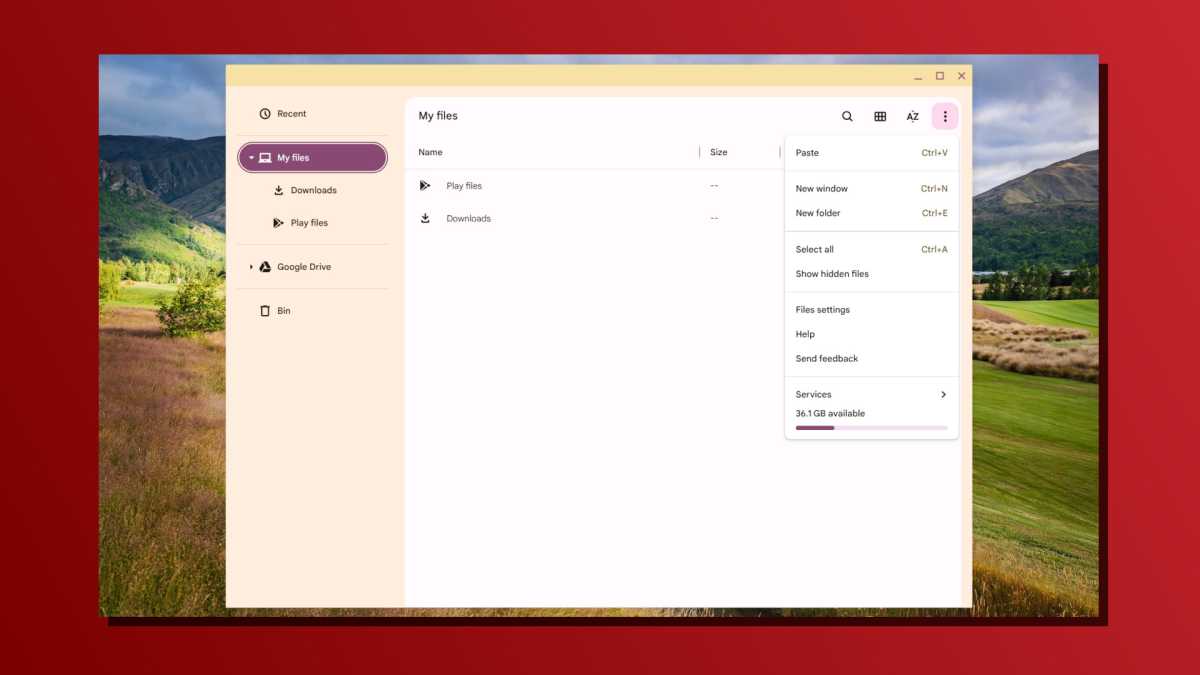Open Files settings
The width and height of the screenshot is (1200, 675).
822,309
